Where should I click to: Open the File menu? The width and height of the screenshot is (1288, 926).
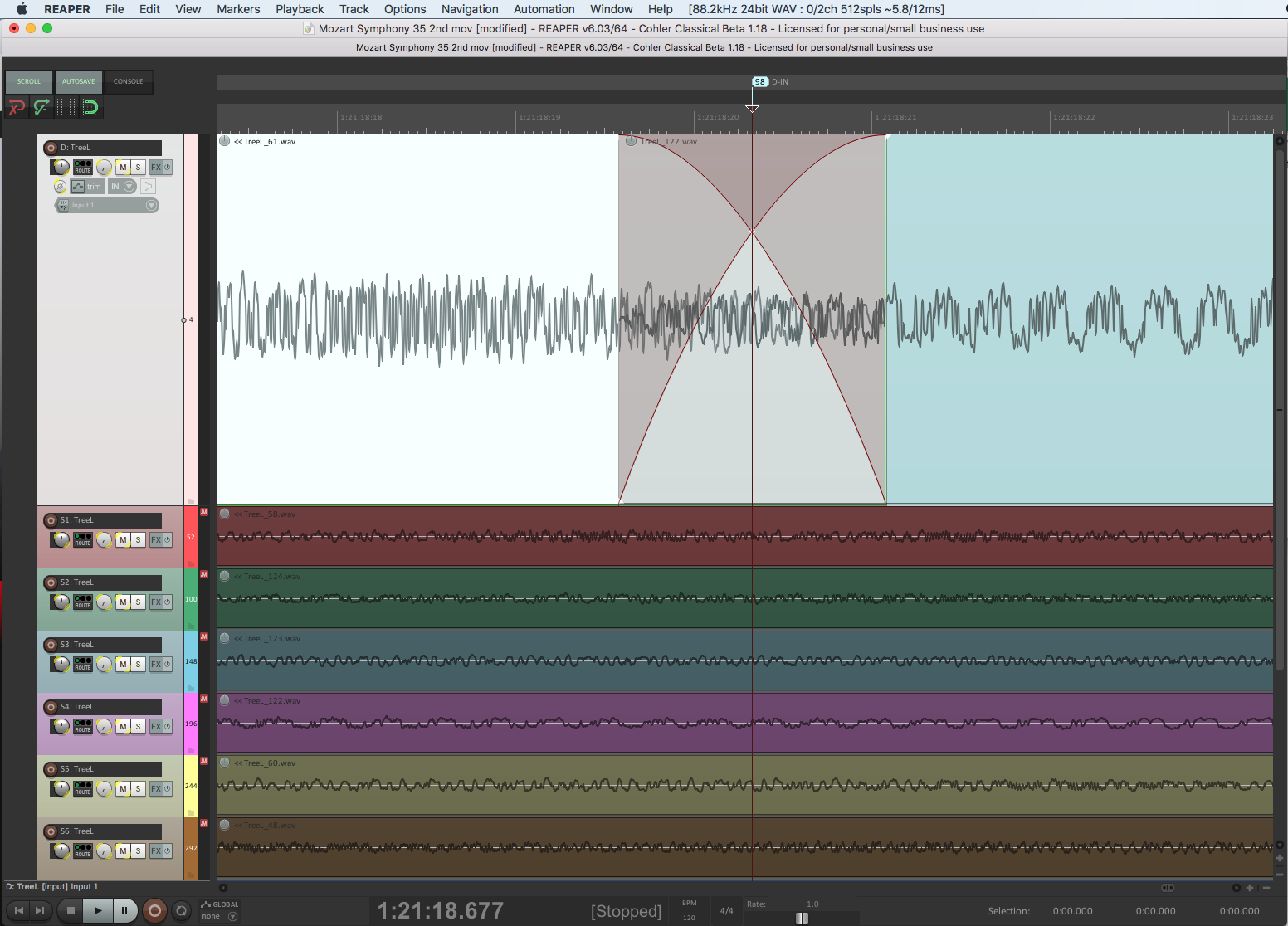115,9
